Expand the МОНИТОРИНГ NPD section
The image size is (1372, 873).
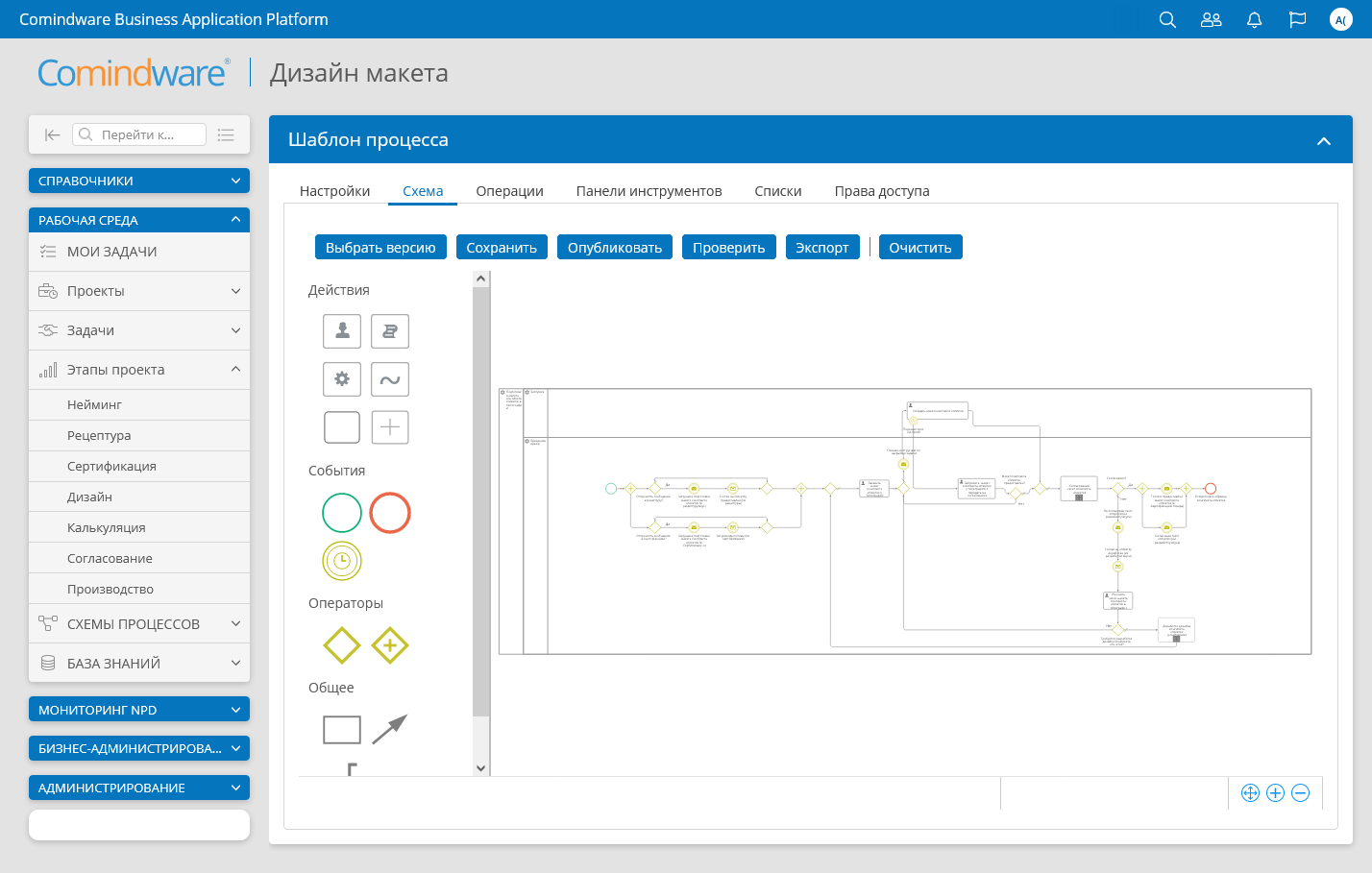[x=139, y=710]
